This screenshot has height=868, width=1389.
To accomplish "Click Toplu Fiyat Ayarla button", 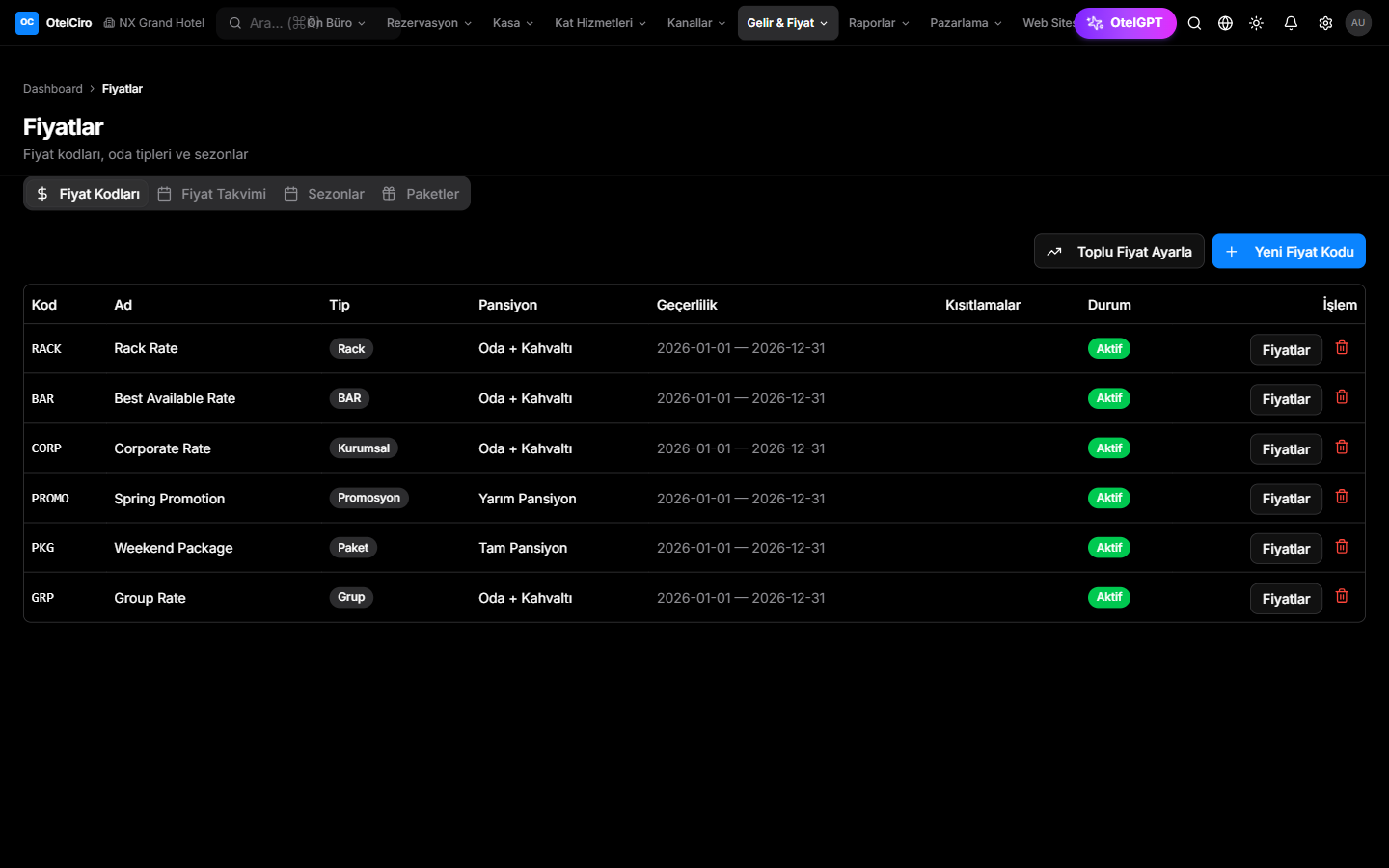I will 1119,252.
